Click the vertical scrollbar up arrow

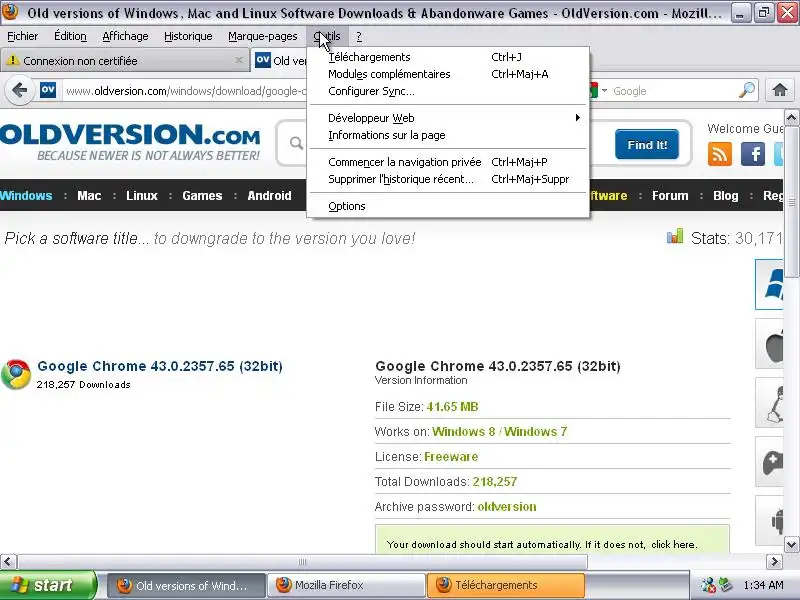pyautogui.click(x=791, y=118)
